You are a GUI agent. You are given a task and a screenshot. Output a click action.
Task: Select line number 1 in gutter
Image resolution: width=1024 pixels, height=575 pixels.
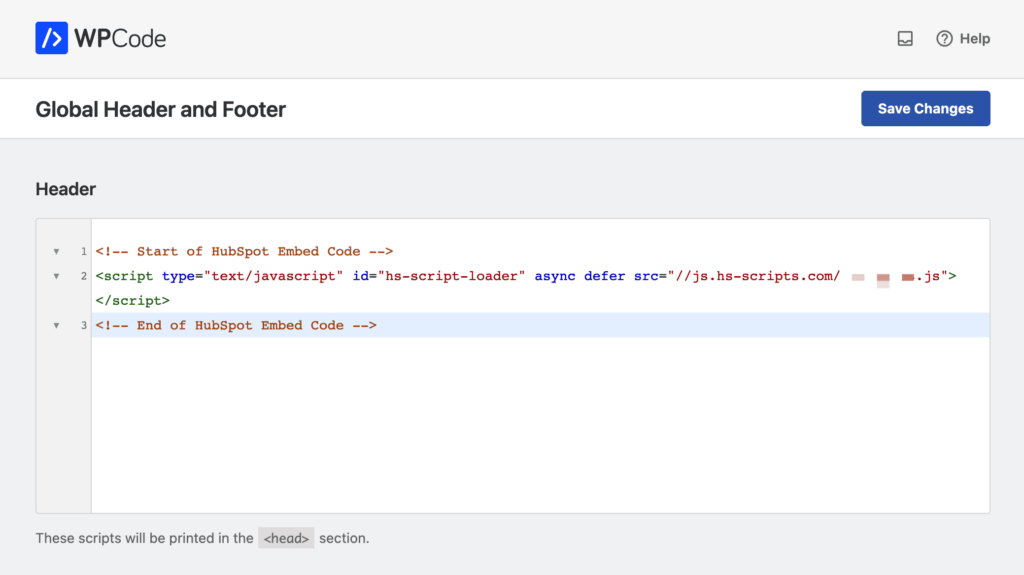[84, 252]
